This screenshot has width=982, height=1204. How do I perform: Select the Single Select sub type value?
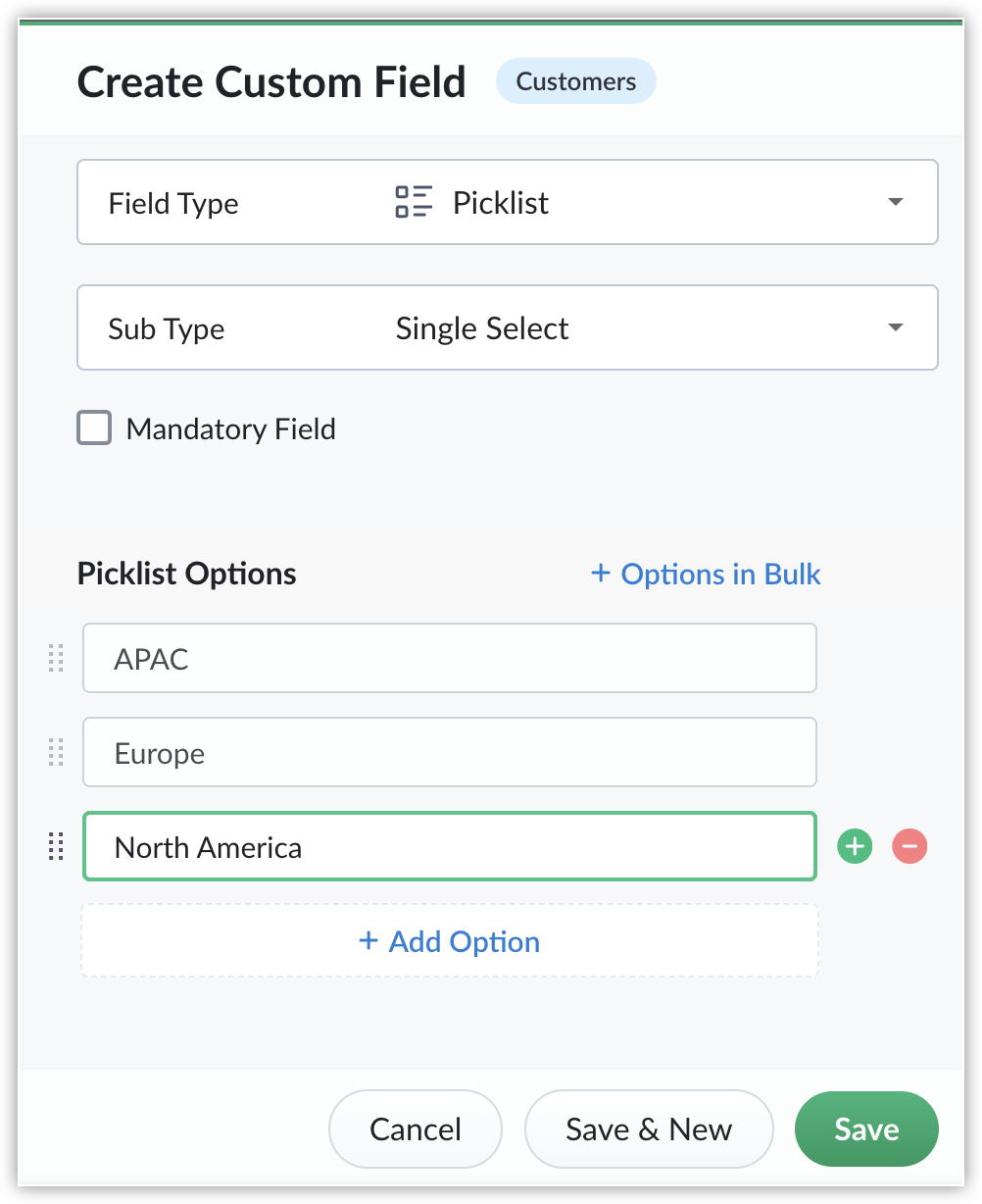point(482,328)
